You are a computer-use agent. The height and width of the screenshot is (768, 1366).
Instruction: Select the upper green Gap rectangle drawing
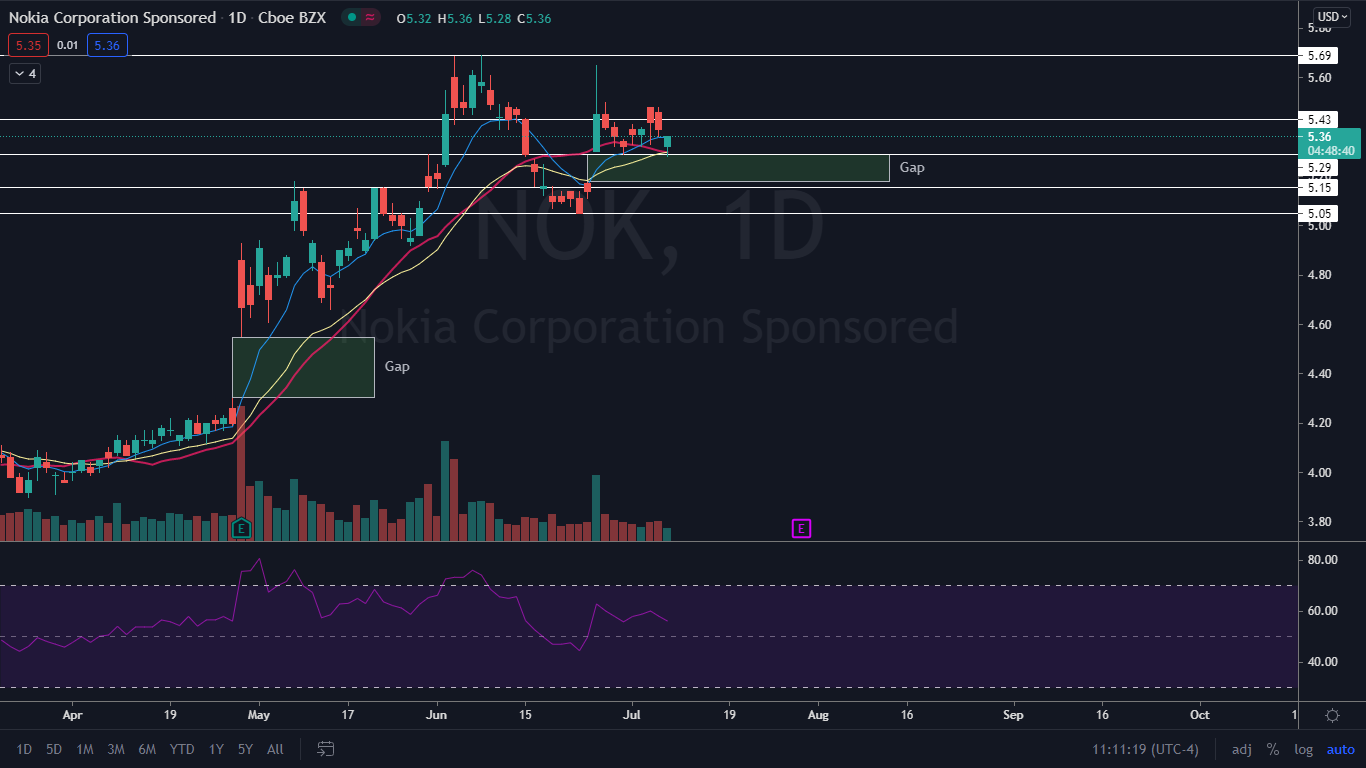point(738,168)
